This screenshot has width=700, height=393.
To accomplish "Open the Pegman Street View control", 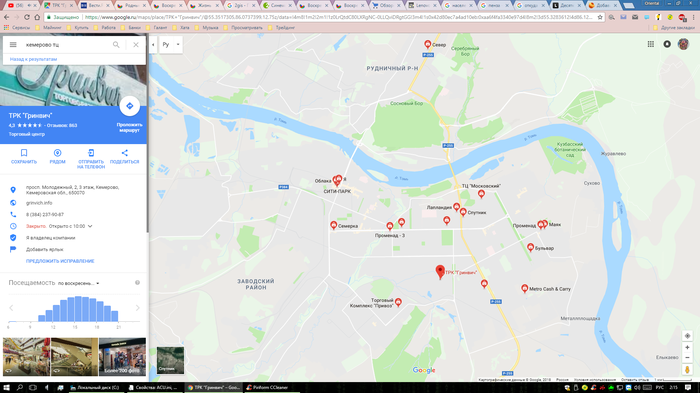I will click(688, 369).
